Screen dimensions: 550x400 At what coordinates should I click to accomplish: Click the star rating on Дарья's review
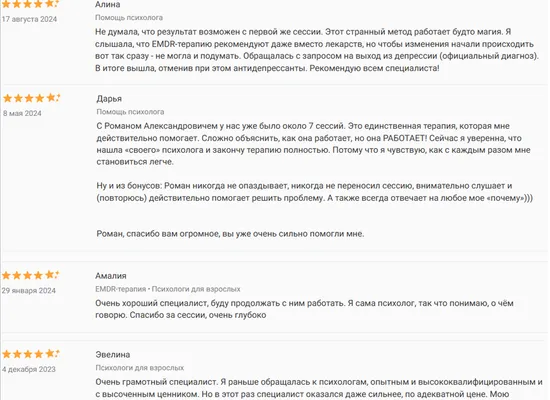[x=32, y=98]
